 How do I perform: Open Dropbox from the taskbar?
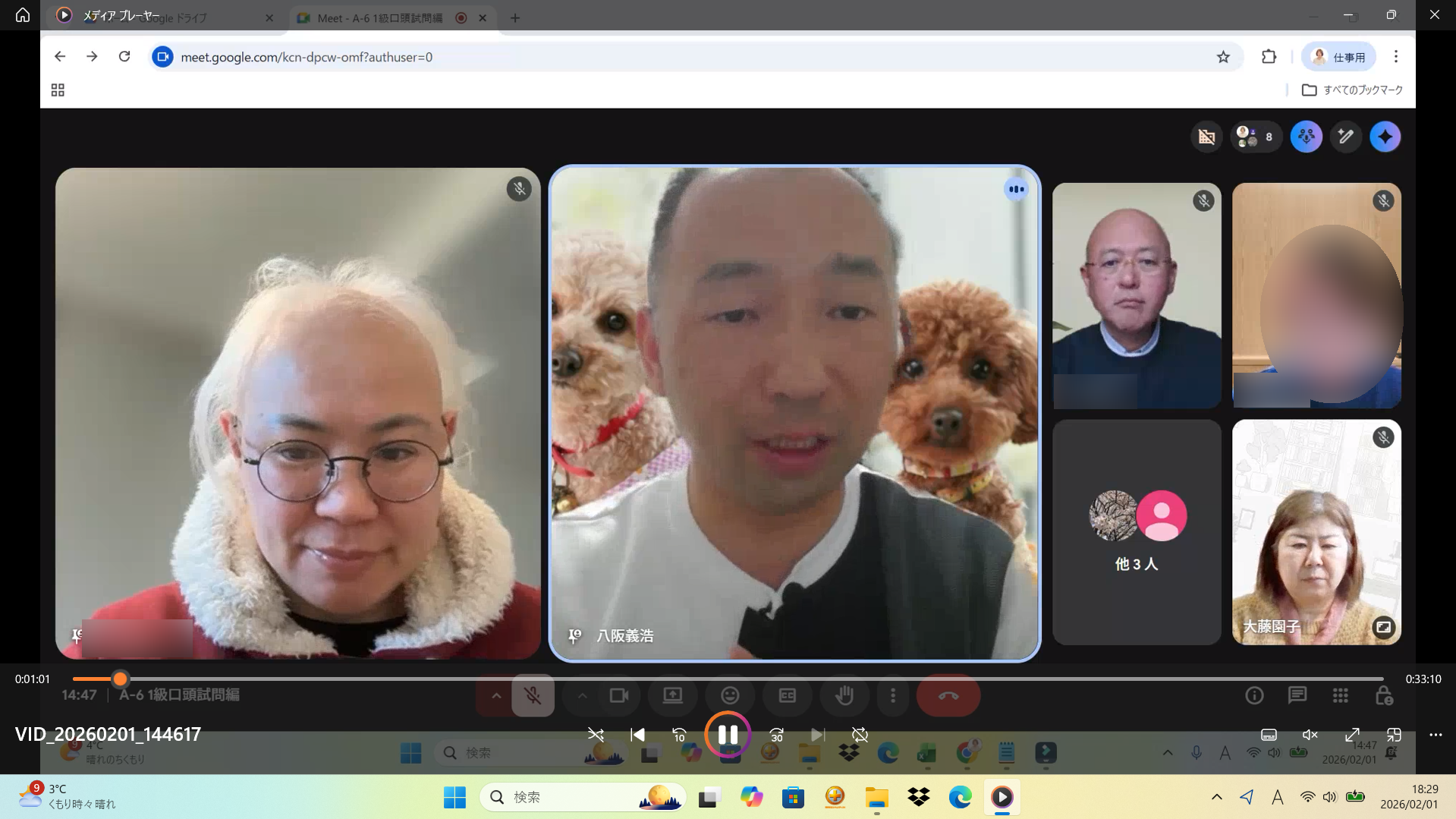click(918, 797)
